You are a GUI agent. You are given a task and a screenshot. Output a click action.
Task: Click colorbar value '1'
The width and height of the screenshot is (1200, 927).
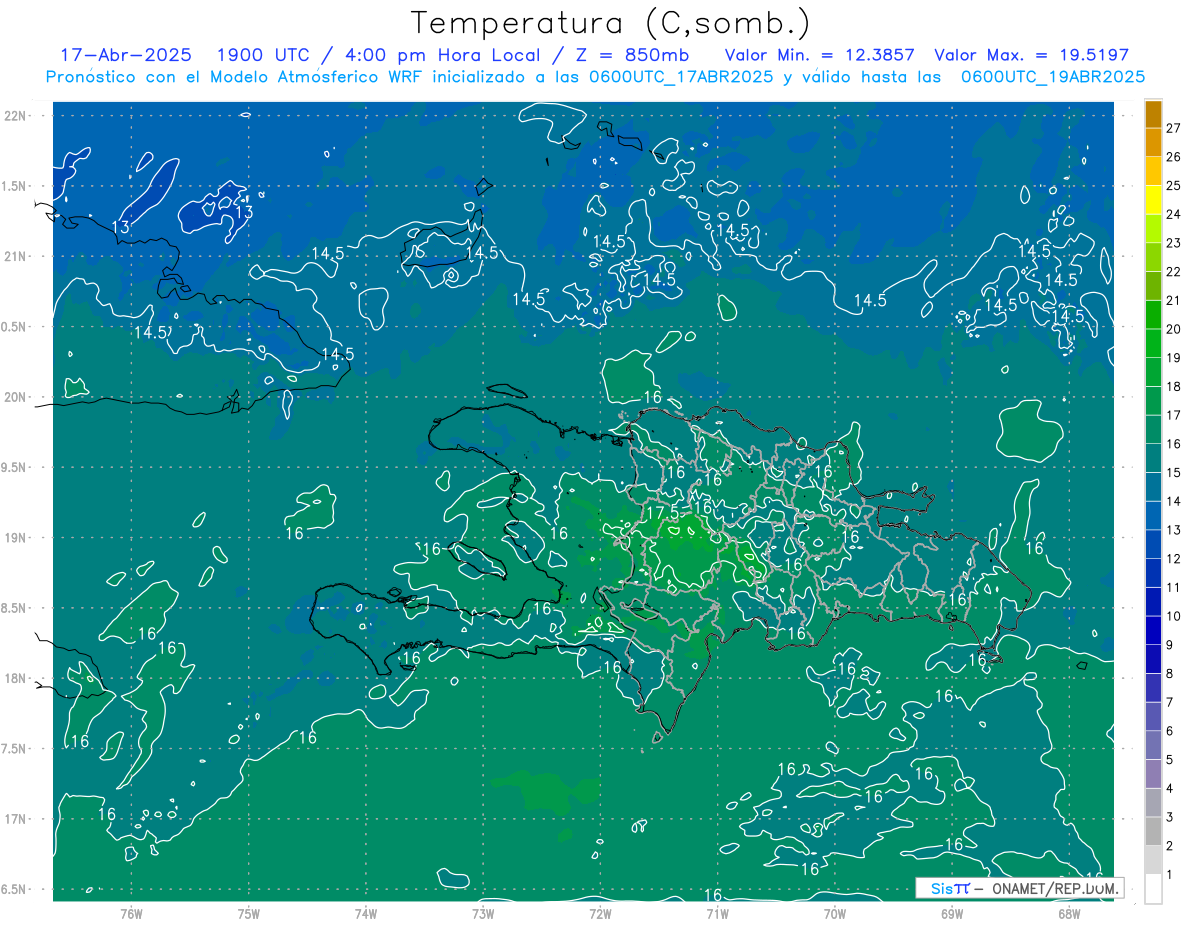[x=1170, y=875]
